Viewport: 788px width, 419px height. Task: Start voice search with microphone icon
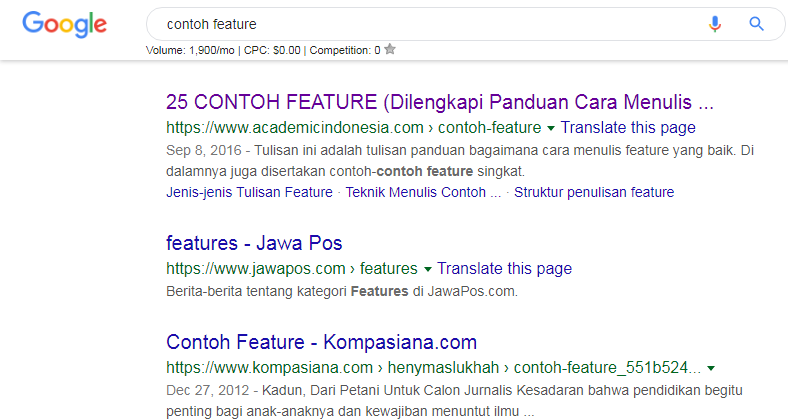(715, 24)
